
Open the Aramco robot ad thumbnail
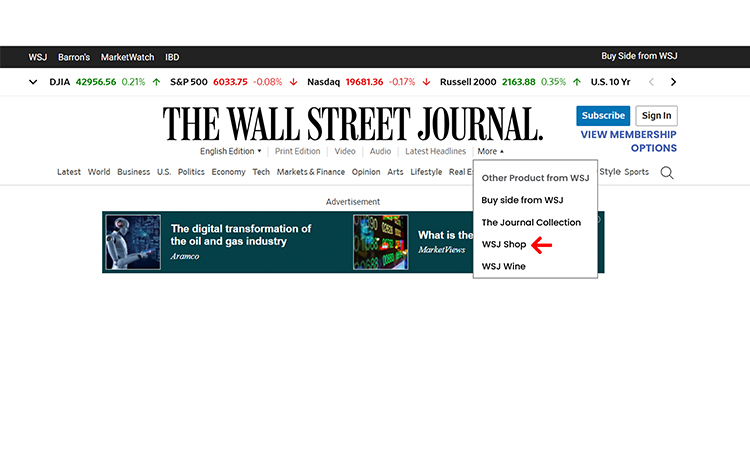[x=133, y=242]
